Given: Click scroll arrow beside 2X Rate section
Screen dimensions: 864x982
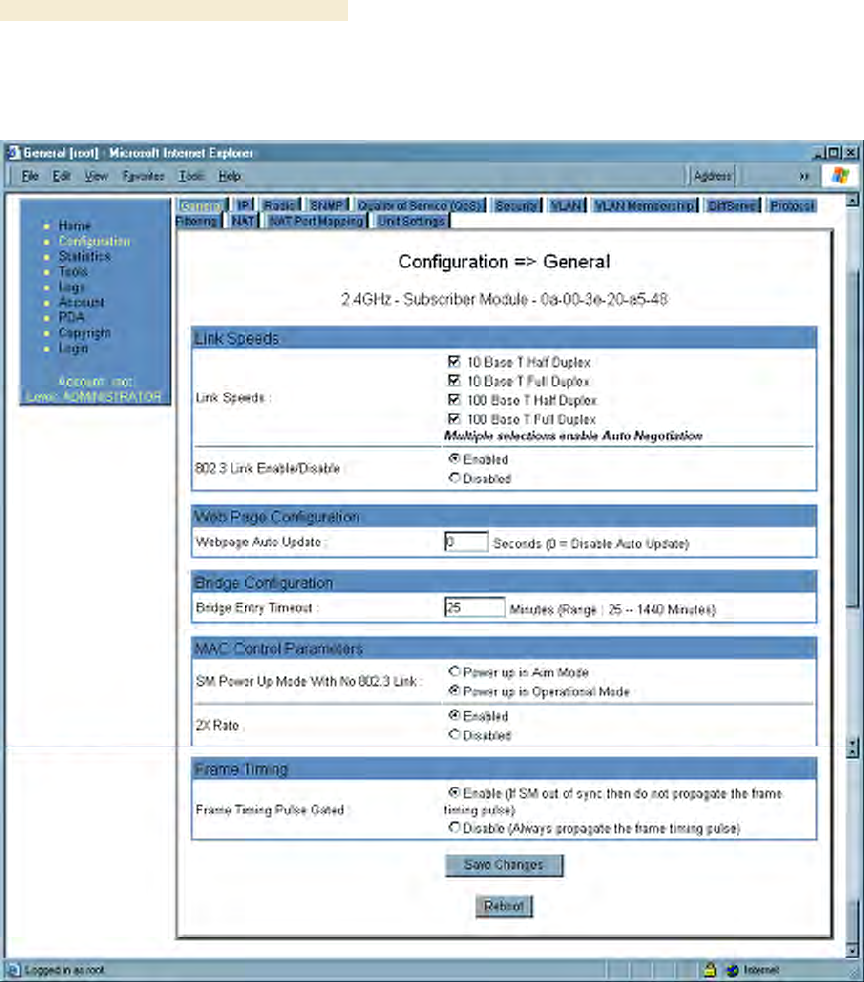Looking at the screenshot, I should [x=852, y=747].
